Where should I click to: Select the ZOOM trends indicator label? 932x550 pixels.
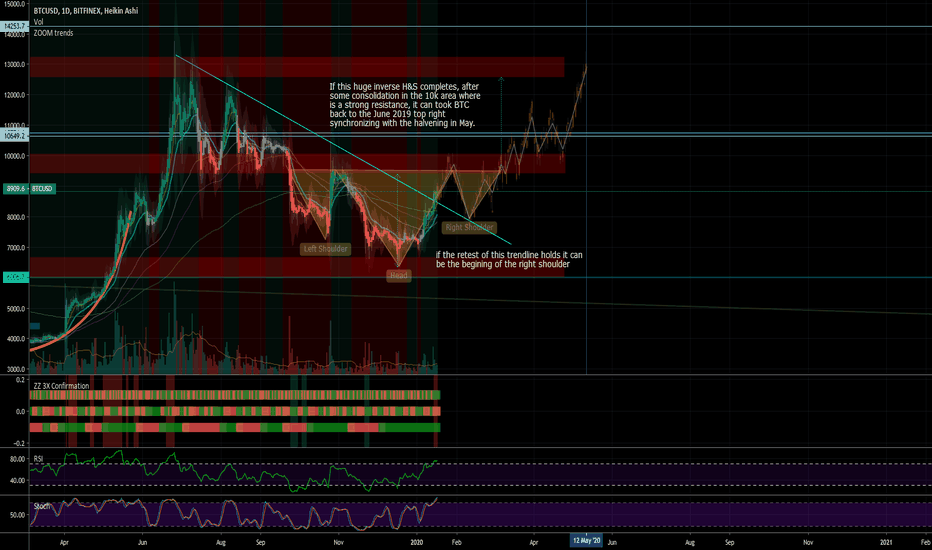click(x=53, y=33)
